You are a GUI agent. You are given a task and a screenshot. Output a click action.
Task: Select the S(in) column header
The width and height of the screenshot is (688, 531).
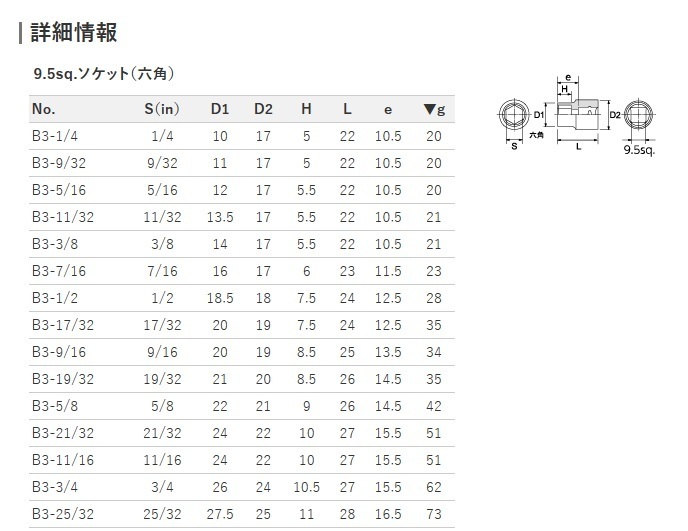coord(162,109)
